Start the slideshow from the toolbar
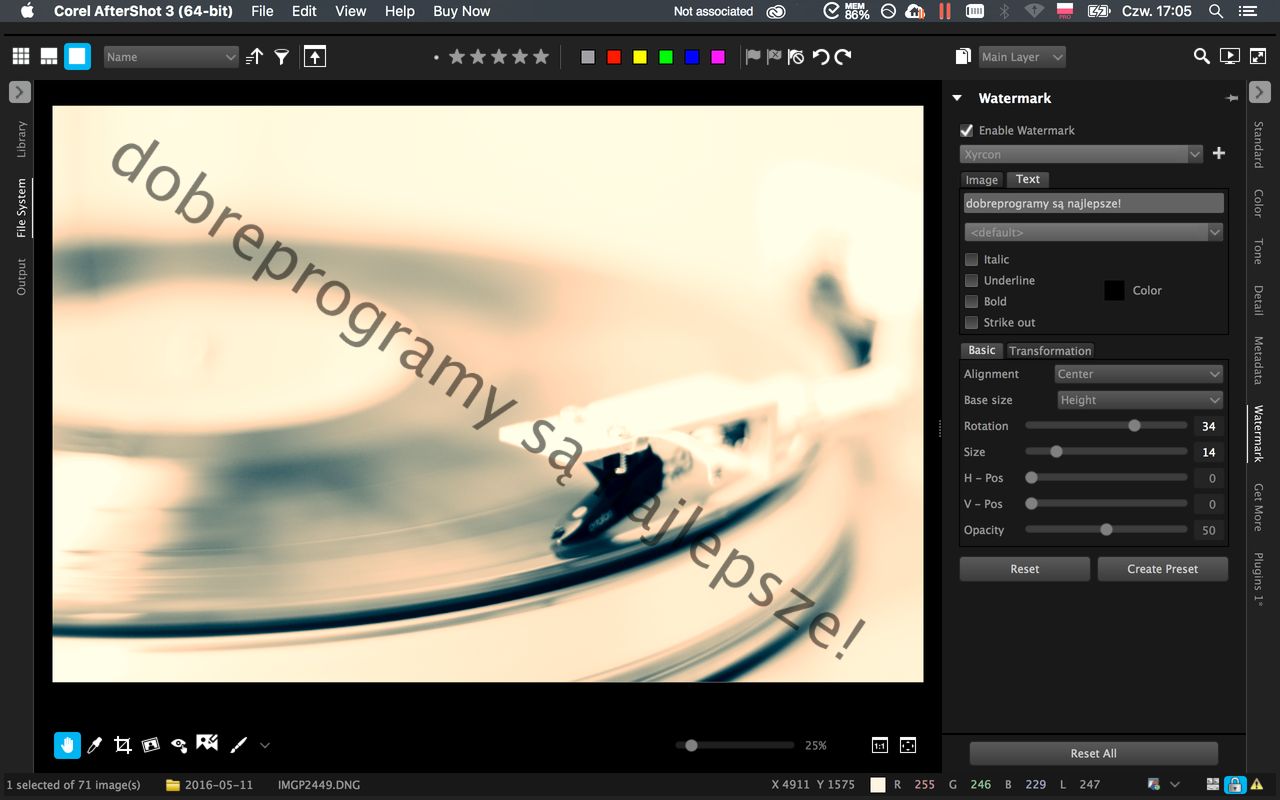This screenshot has height=800, width=1280. point(1230,57)
